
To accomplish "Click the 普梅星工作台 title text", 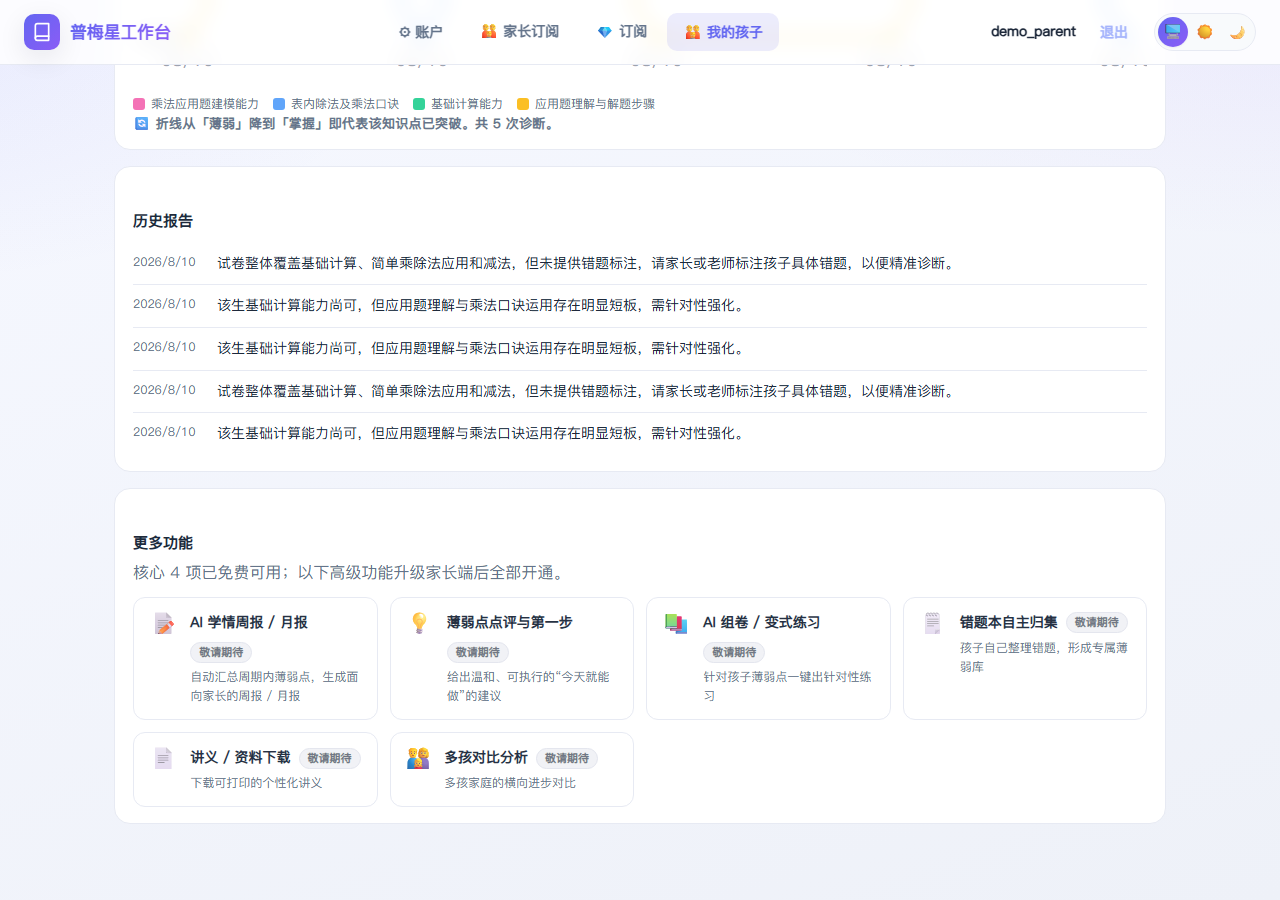I will (120, 32).
